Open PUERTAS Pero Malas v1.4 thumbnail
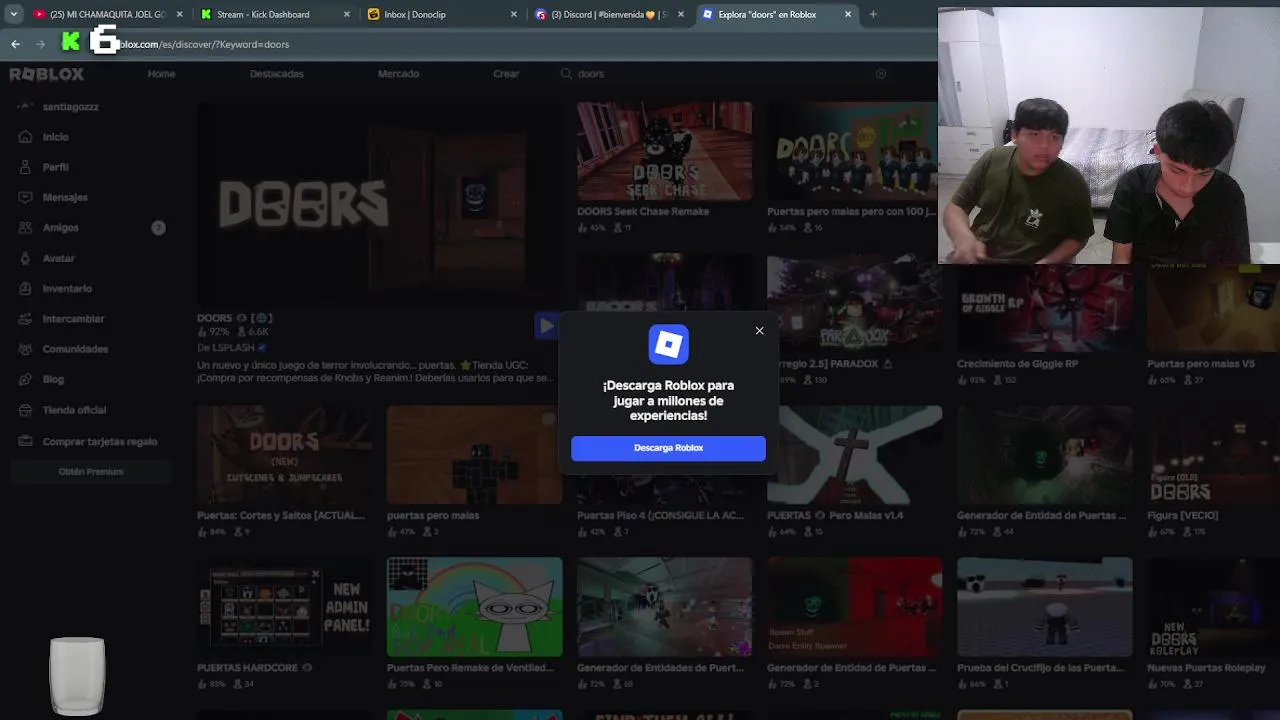The image size is (1280, 720). coord(854,455)
